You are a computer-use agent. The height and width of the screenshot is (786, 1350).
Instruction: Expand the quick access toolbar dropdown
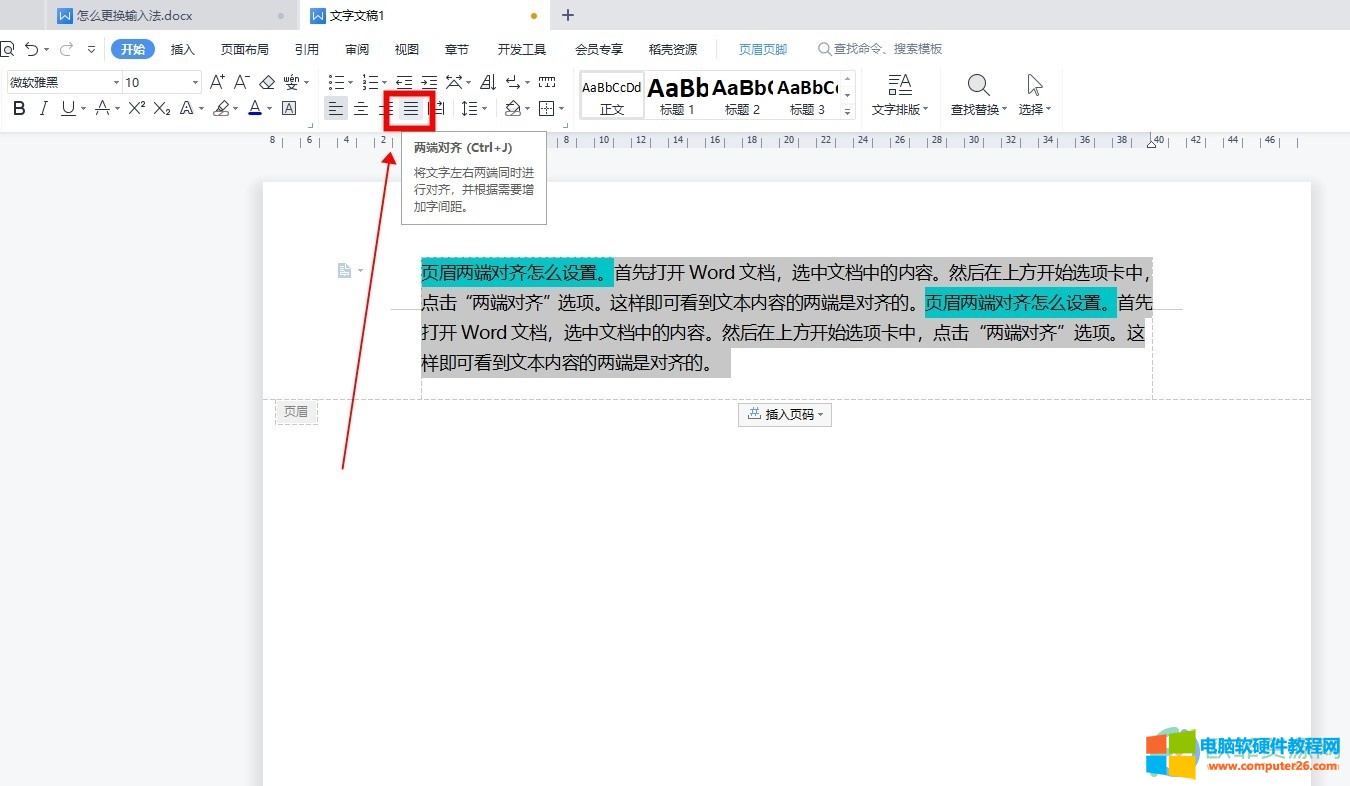[92, 49]
